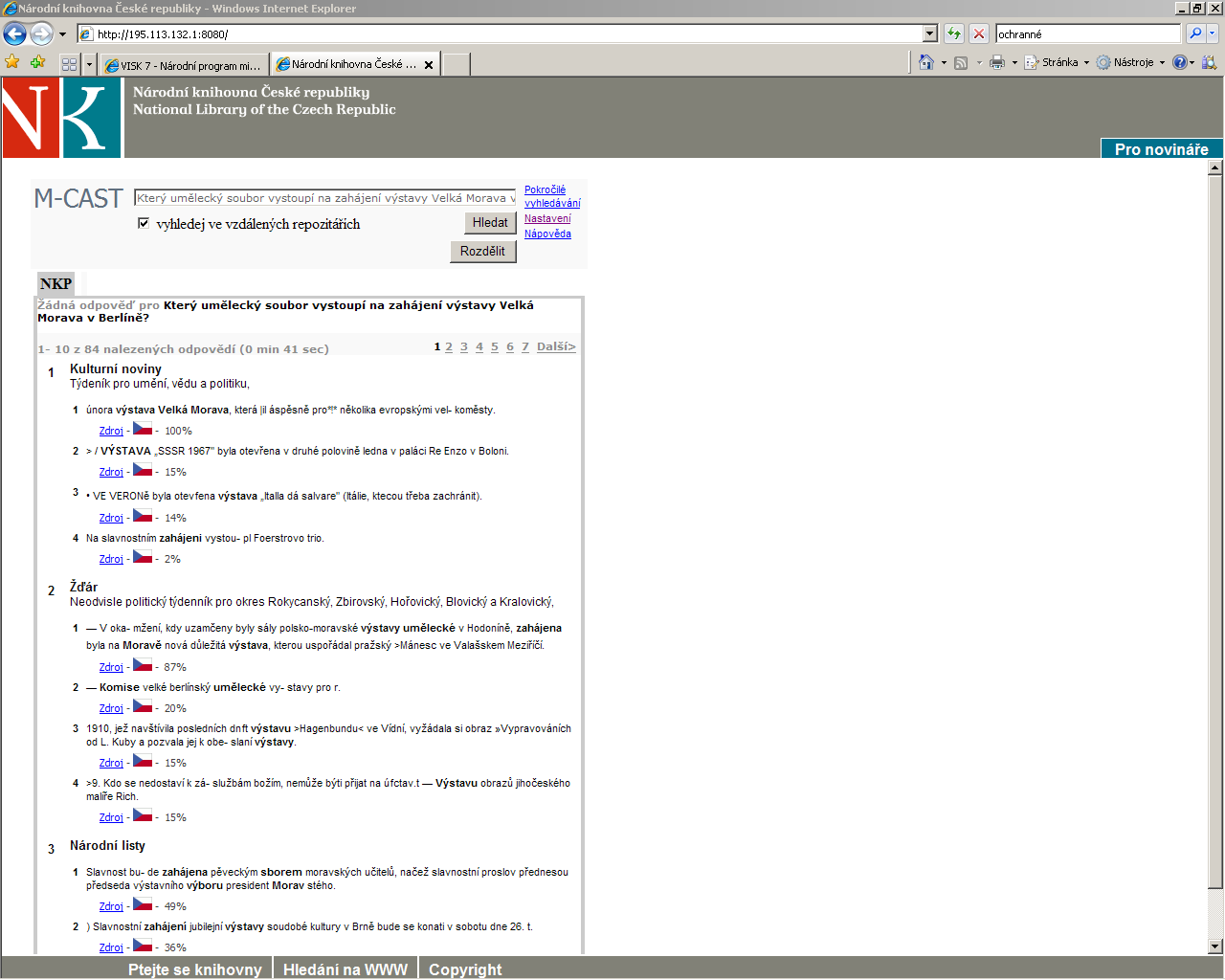Open the Nastavení link
Screen dimensions: 1225x980
(547, 218)
